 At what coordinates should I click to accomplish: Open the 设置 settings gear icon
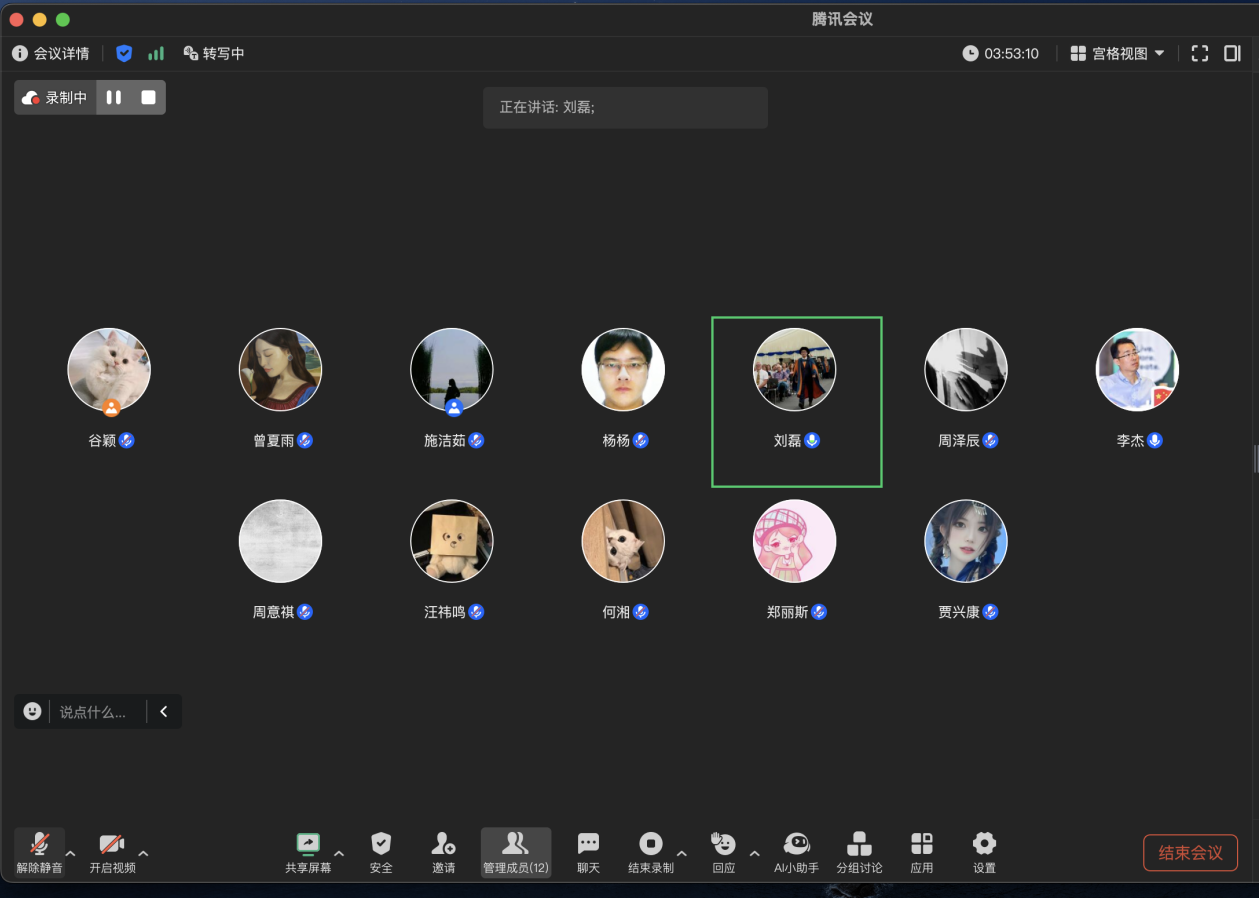tap(984, 845)
